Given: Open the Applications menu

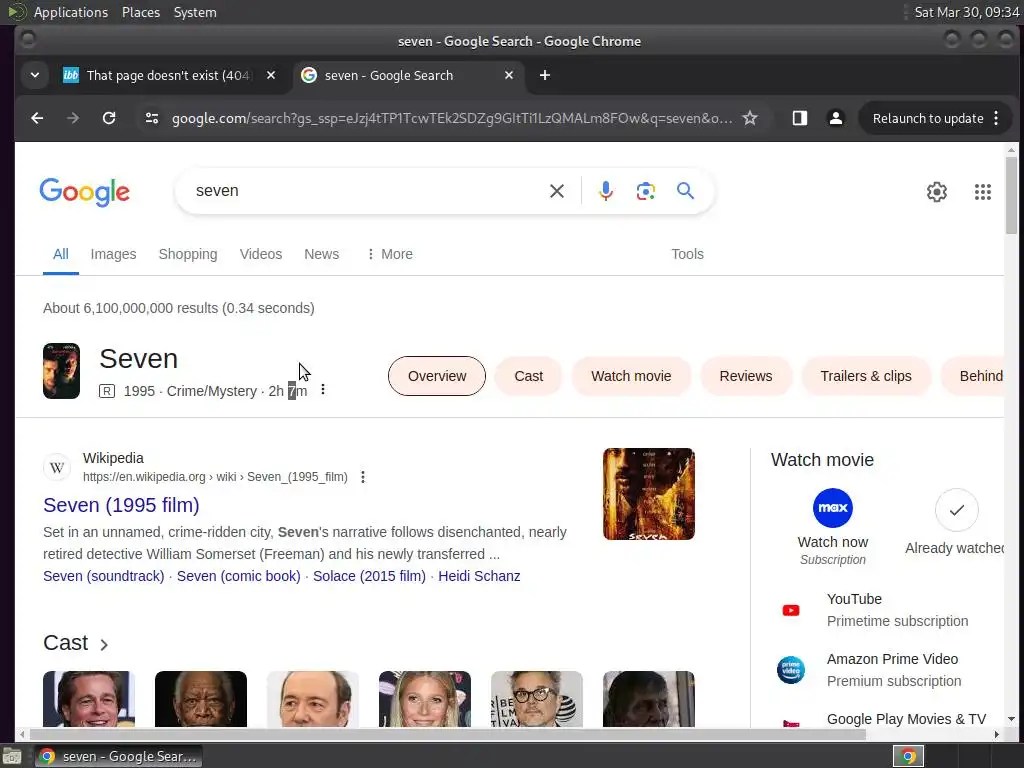Looking at the screenshot, I should pyautogui.click(x=71, y=12).
